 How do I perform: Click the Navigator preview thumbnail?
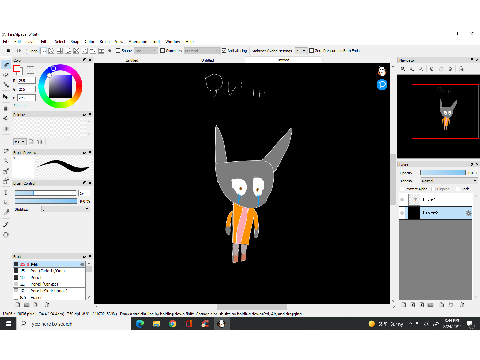point(438,116)
